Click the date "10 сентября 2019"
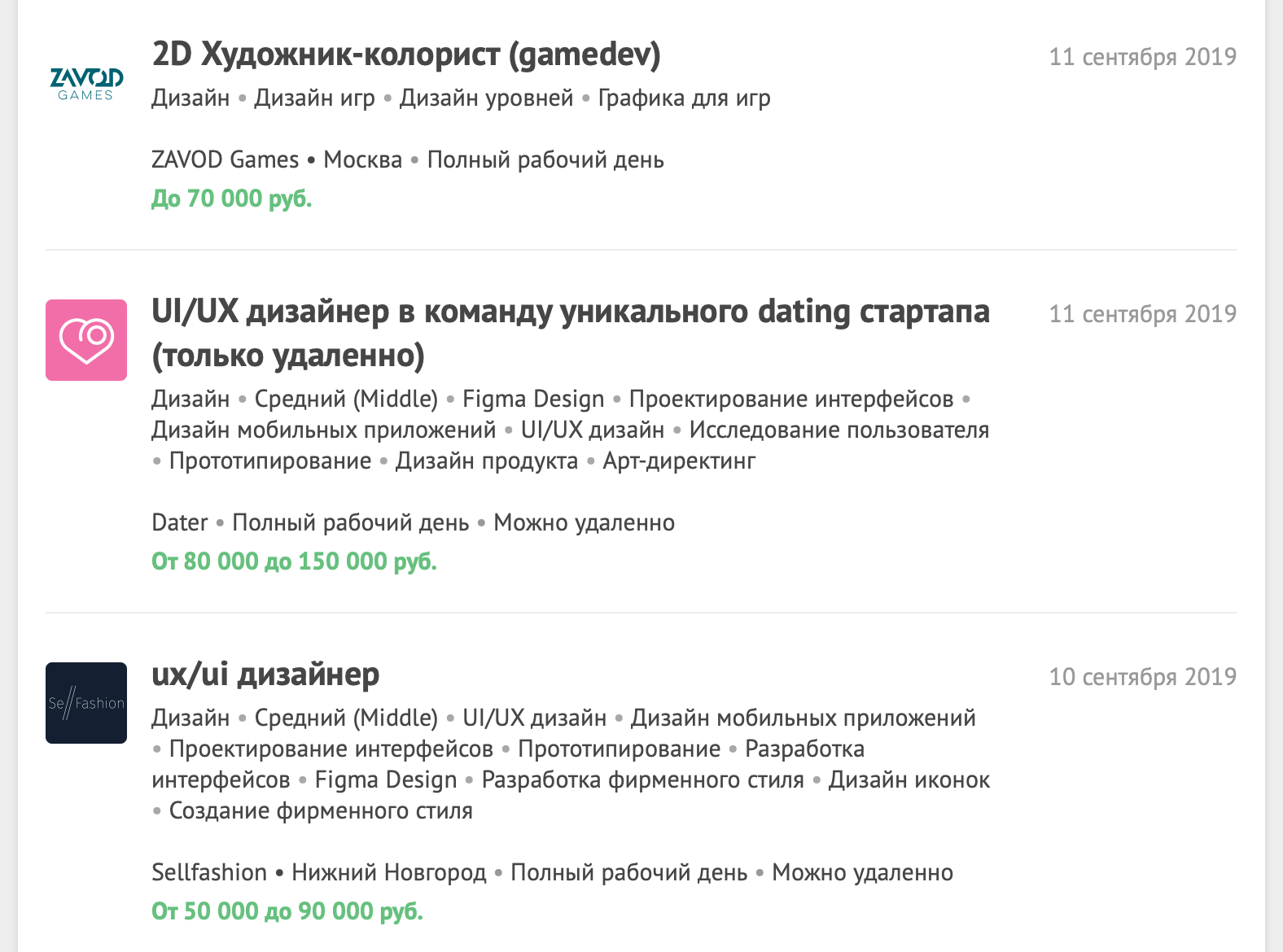Viewport: 1283px width, 952px height. click(1143, 675)
